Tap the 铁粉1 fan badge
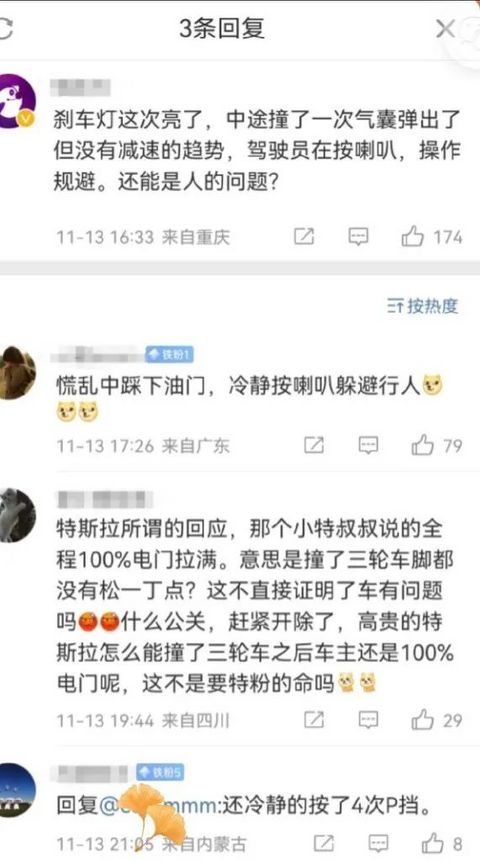The image size is (480, 862). tap(169, 355)
